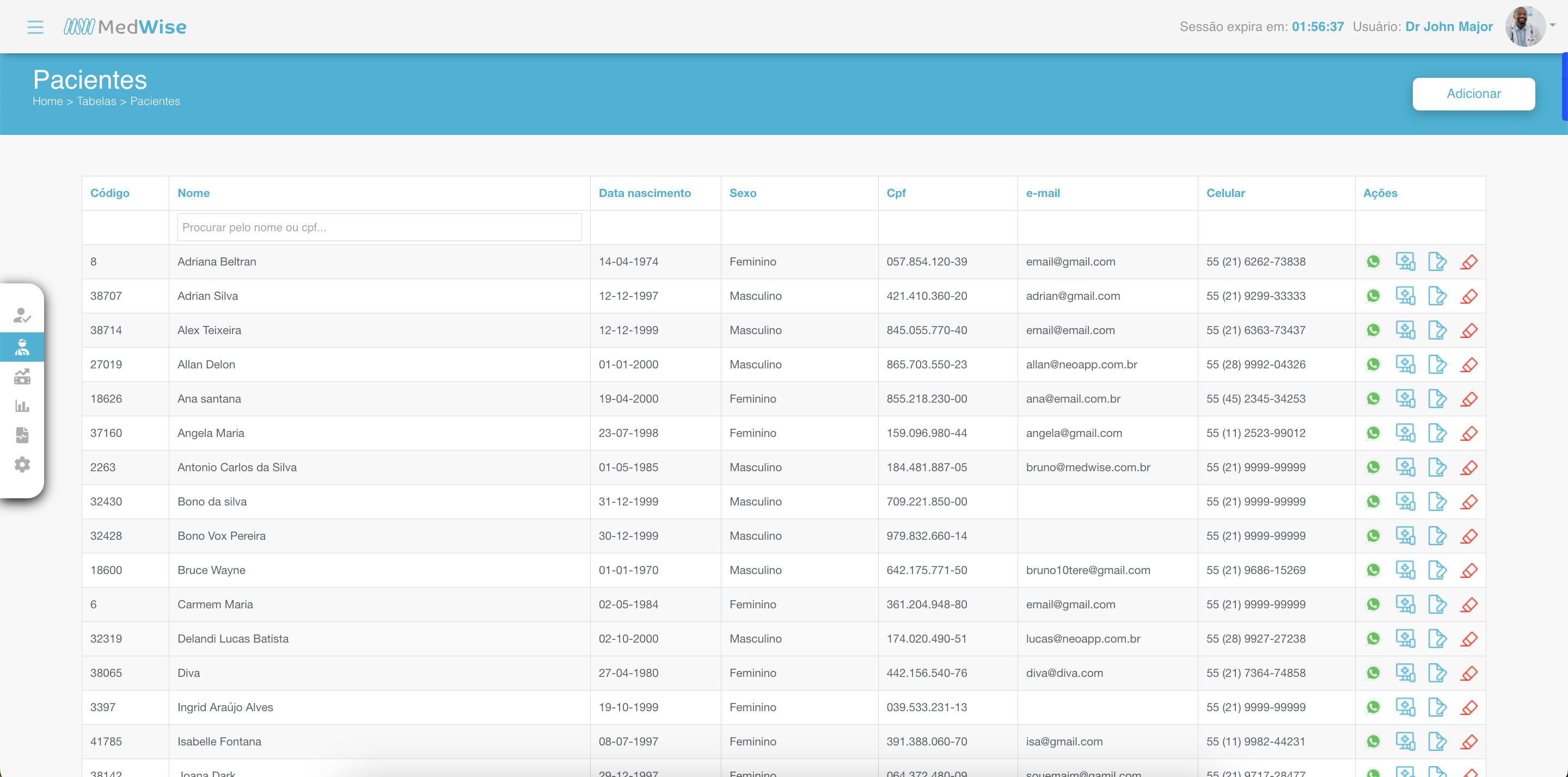Open WhatsApp for Adriana Beltran
The image size is (1568, 777).
point(1373,262)
